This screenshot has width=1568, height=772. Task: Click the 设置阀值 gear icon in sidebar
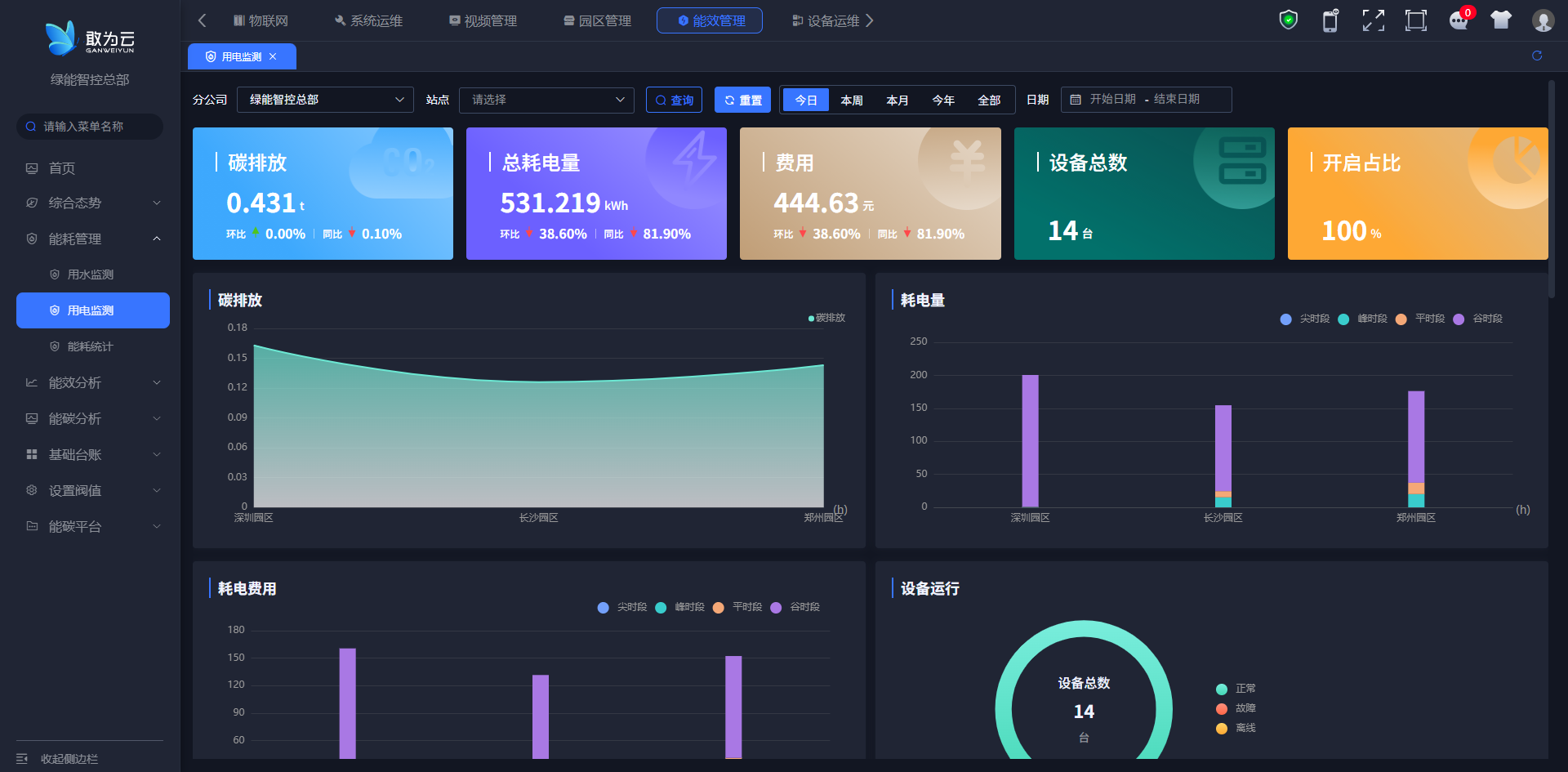32,490
